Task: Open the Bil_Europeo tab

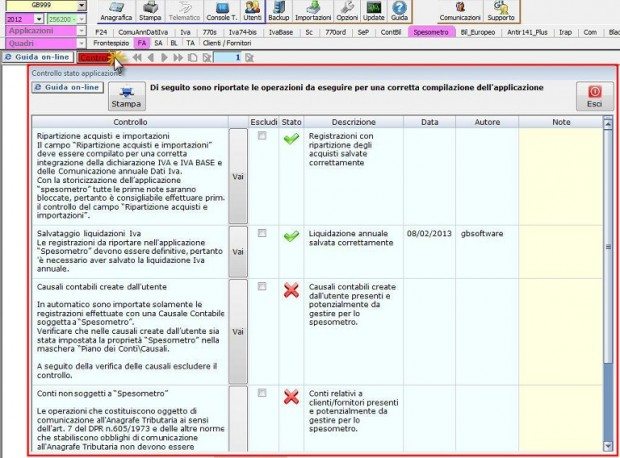Action: click(478, 32)
